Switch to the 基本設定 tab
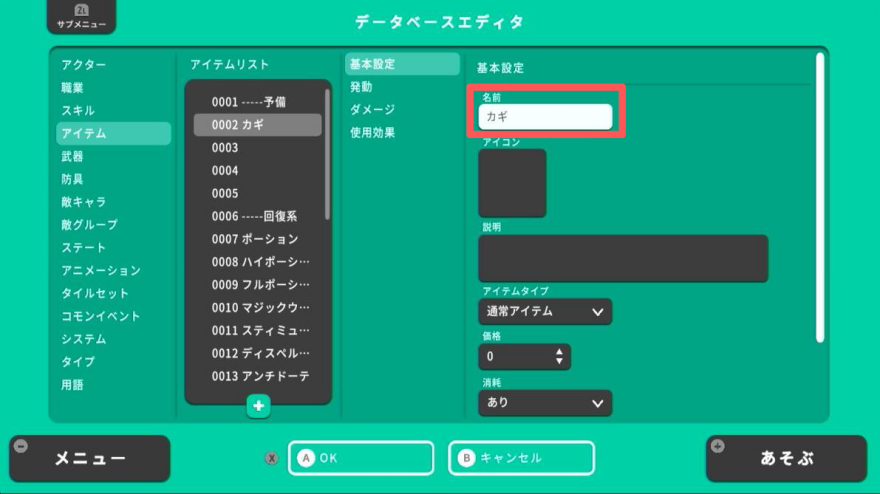Viewport: 880px width, 494px height. [x=402, y=64]
